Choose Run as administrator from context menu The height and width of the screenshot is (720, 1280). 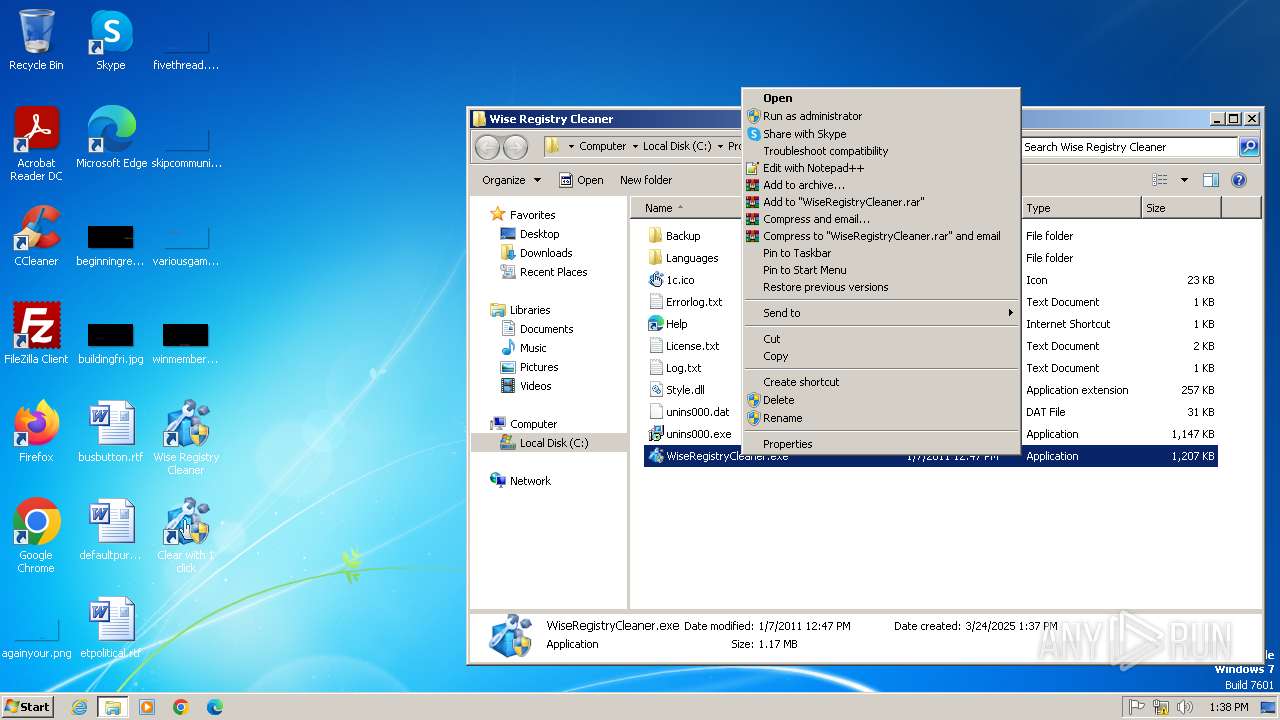click(x=881, y=116)
